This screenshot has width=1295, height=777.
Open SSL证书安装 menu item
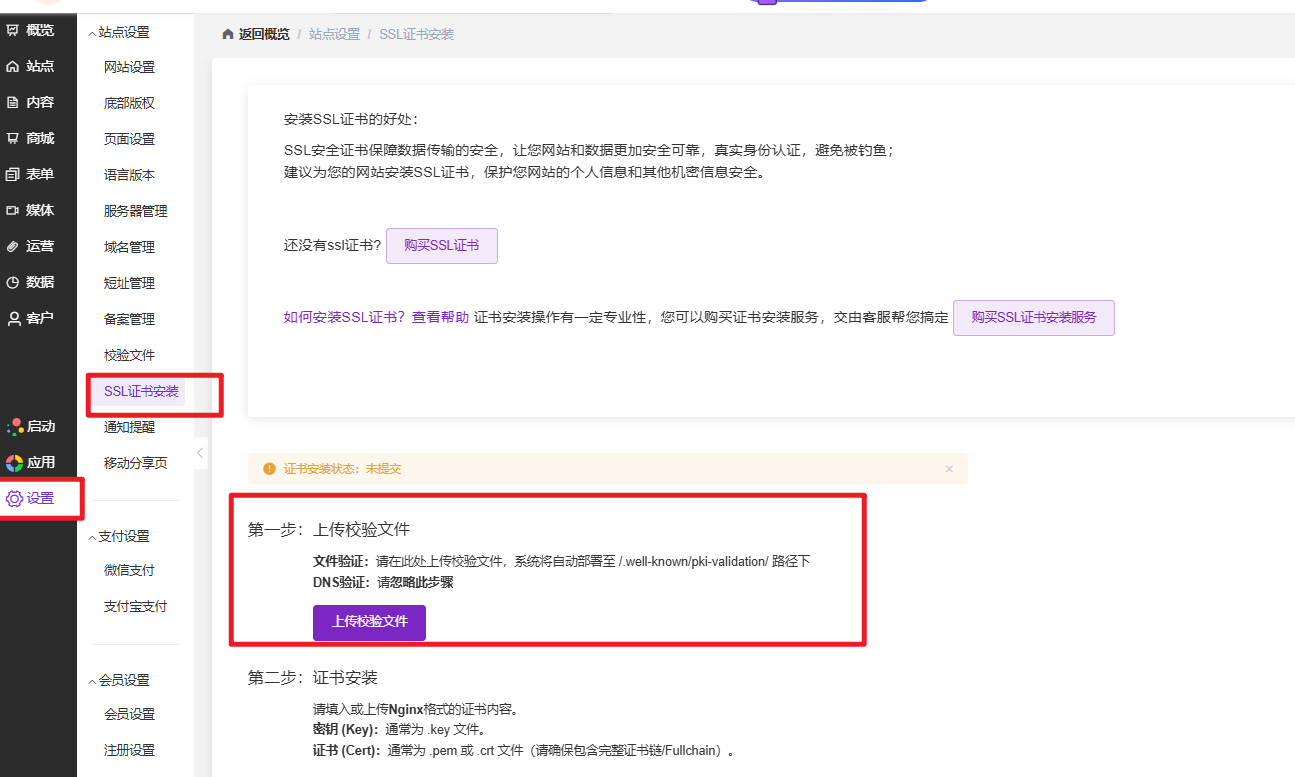pyautogui.click(x=141, y=391)
